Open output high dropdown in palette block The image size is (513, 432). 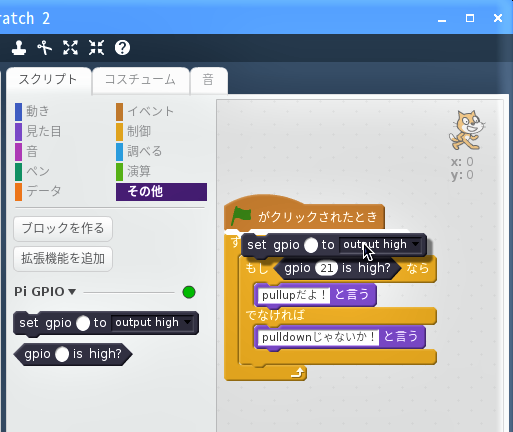152,323
